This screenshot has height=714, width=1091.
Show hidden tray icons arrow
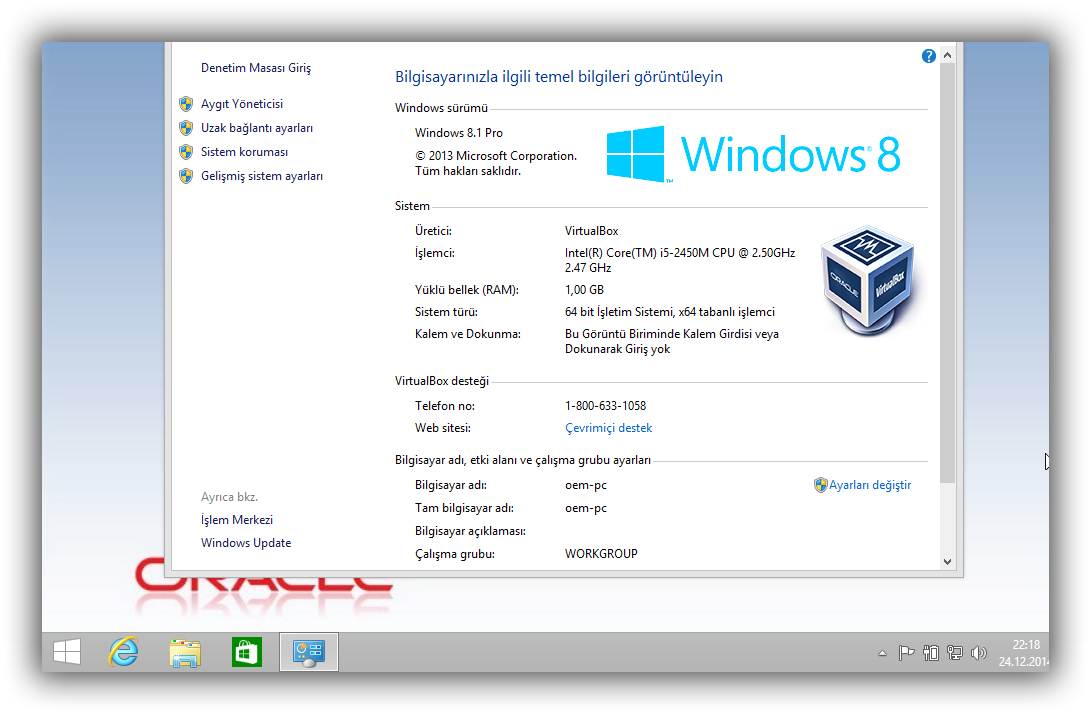882,653
